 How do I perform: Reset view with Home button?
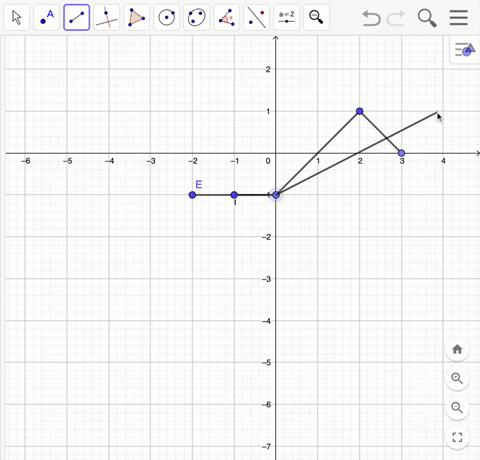coord(457,349)
